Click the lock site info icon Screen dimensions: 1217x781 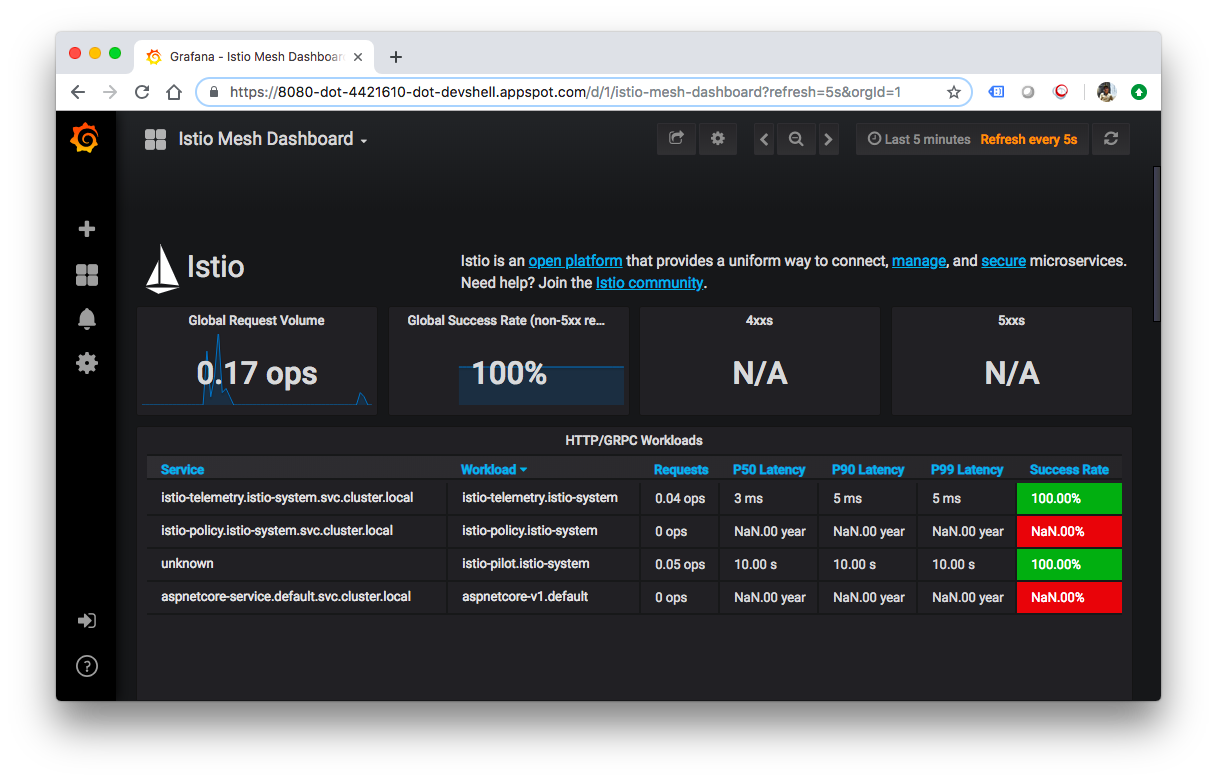(213, 92)
